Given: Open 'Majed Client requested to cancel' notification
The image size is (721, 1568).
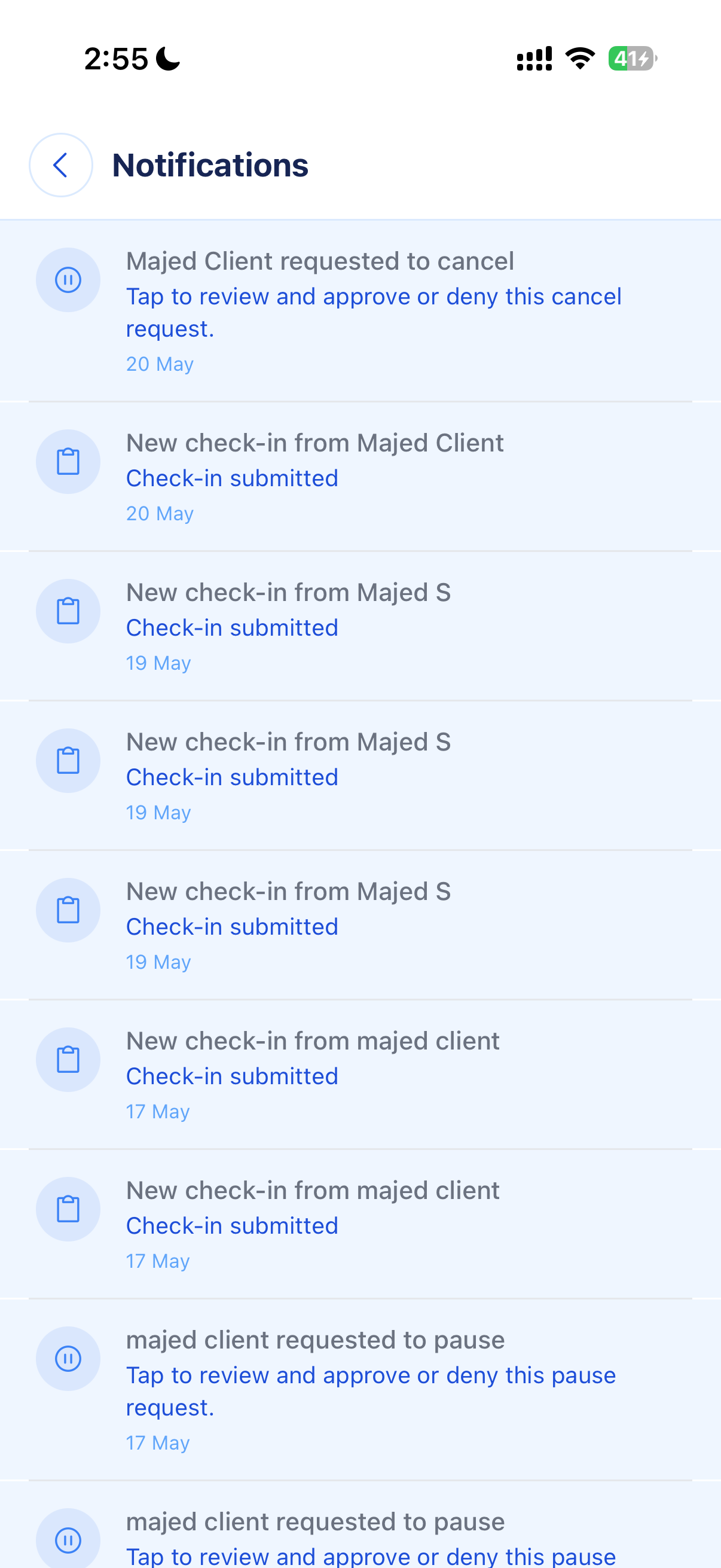Looking at the screenshot, I should [x=360, y=311].
